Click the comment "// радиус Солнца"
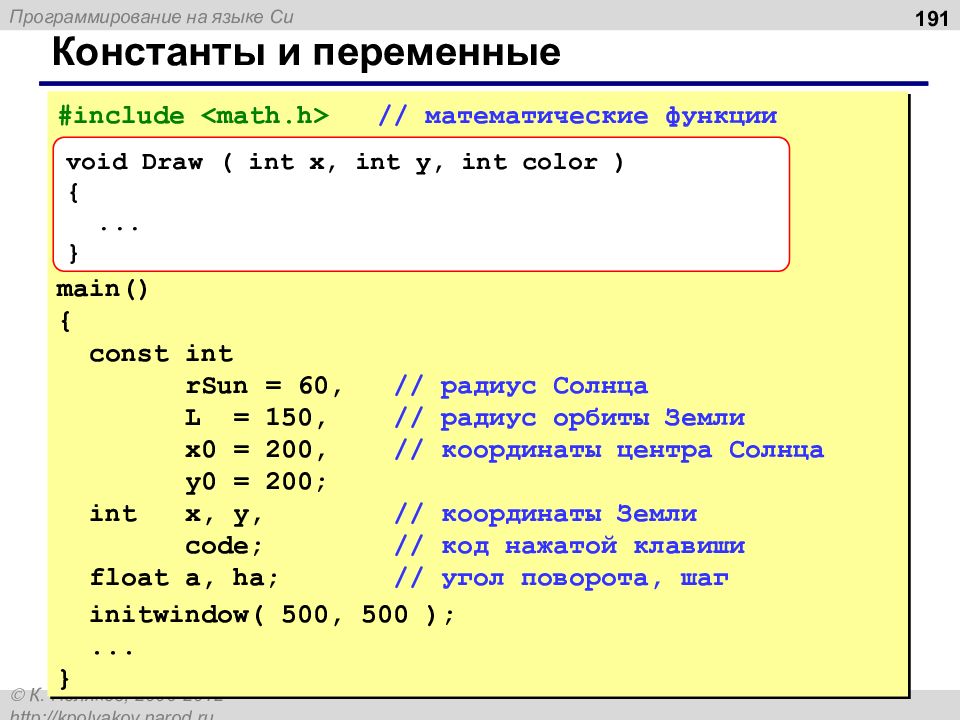The height and width of the screenshot is (720, 960). tap(521, 386)
